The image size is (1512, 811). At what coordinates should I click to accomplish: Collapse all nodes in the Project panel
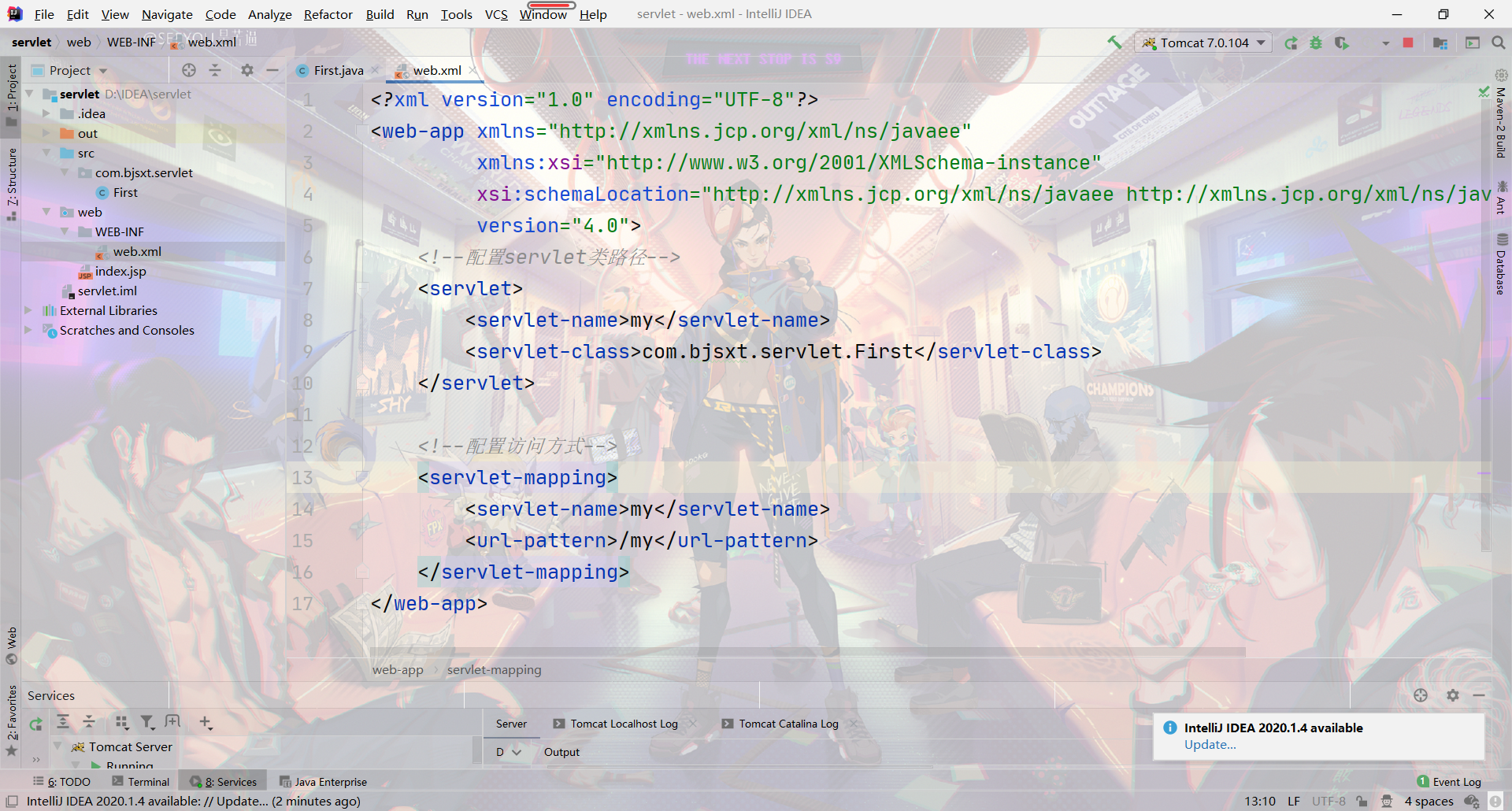coord(215,70)
